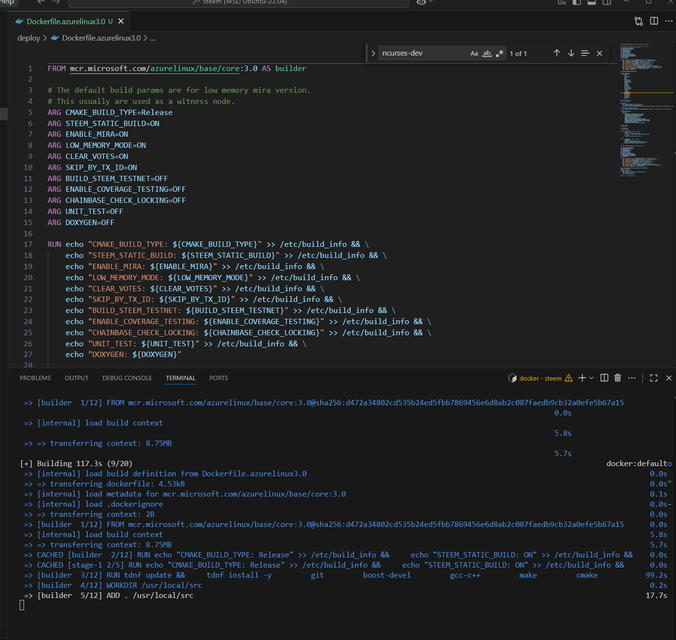Click Dockerfile.azurelinux3.0 in the breadcrumb
The height and width of the screenshot is (640, 676).
click(x=101, y=38)
